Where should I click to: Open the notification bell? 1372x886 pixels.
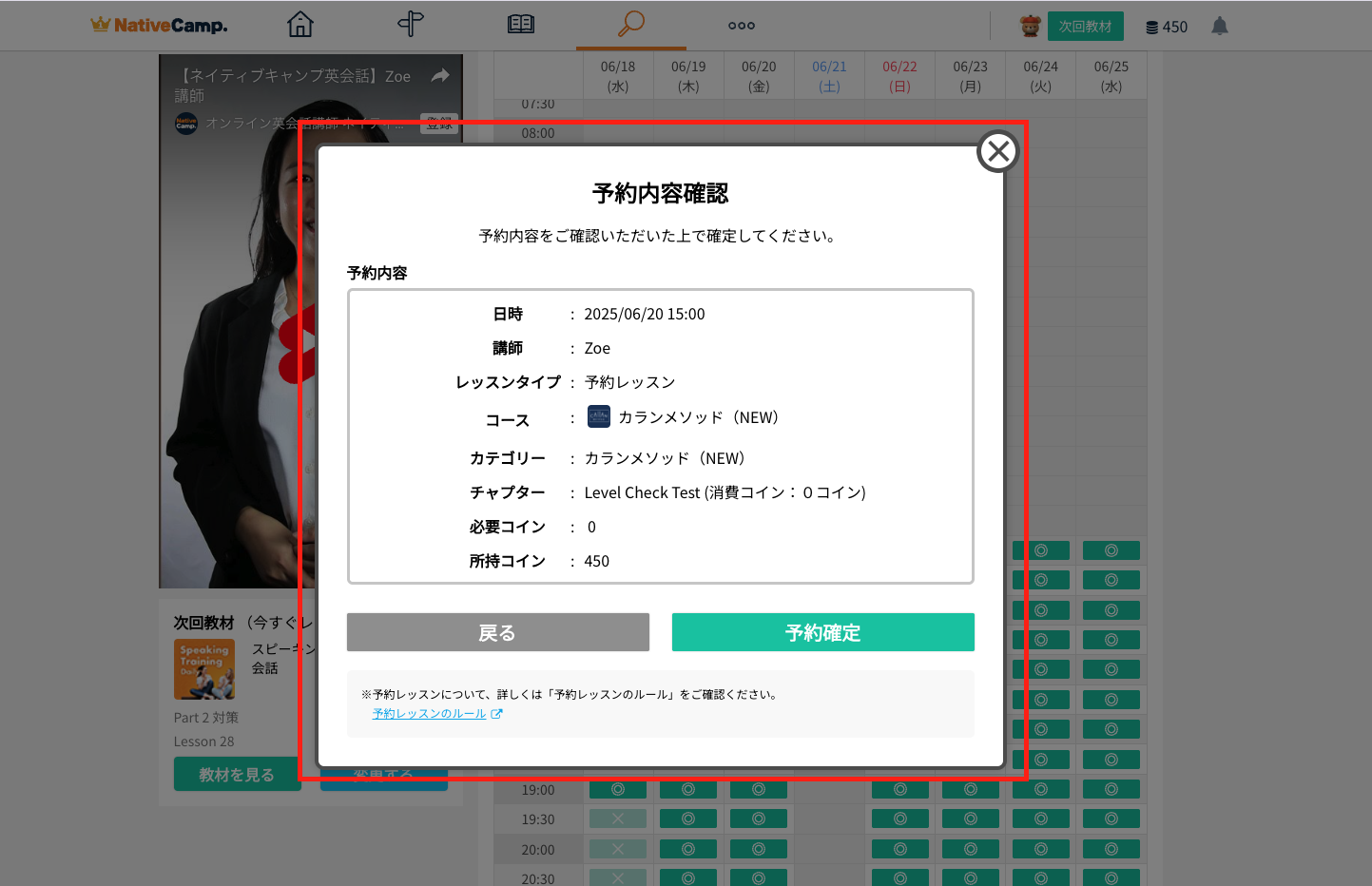(1220, 27)
